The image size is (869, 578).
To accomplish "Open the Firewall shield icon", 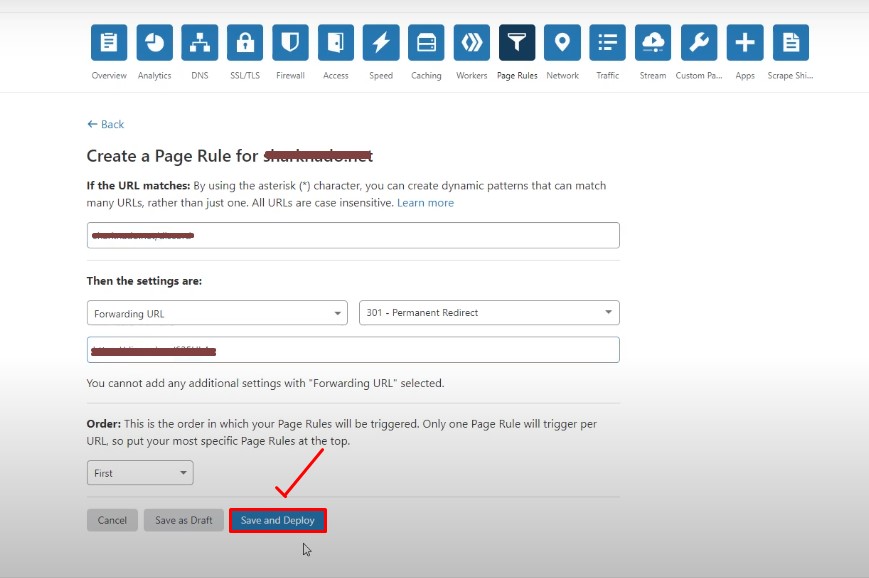I will tap(290, 43).
